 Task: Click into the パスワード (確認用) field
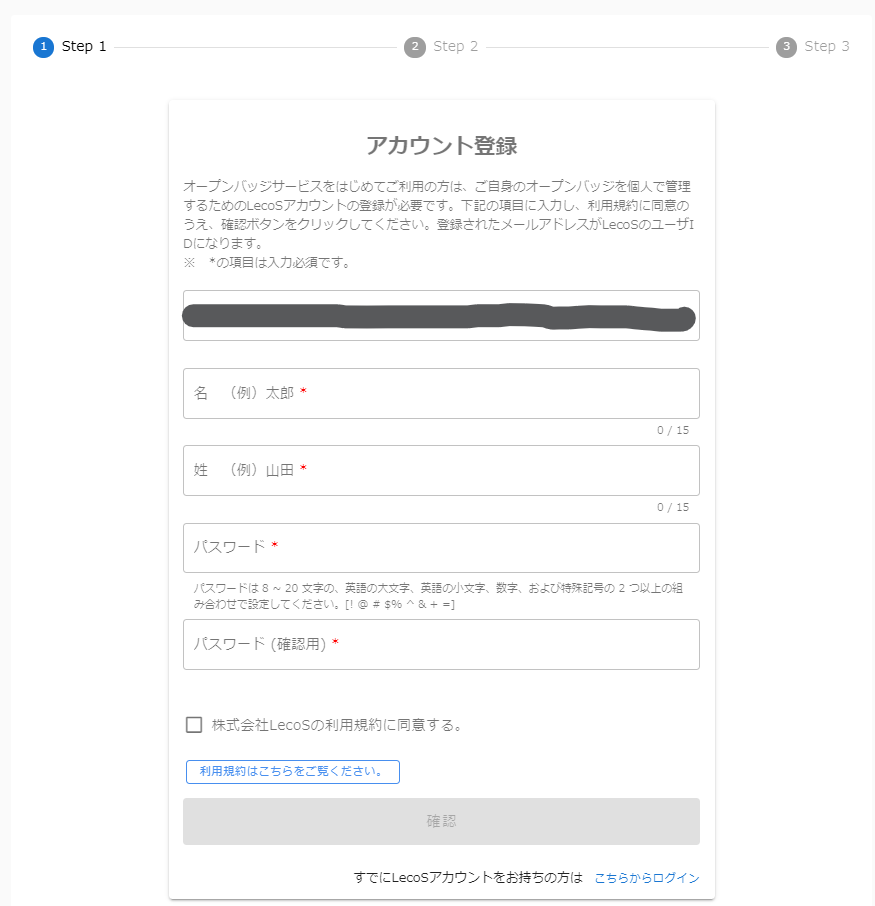coord(441,644)
